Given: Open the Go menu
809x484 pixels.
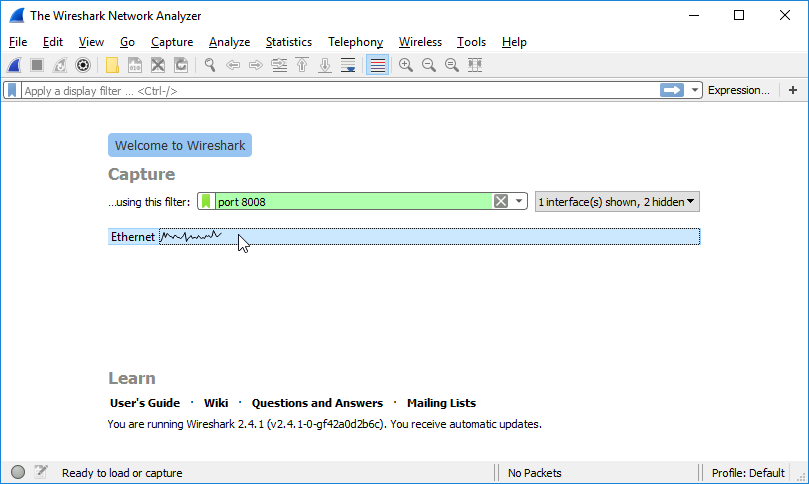Looking at the screenshot, I should click(127, 42).
